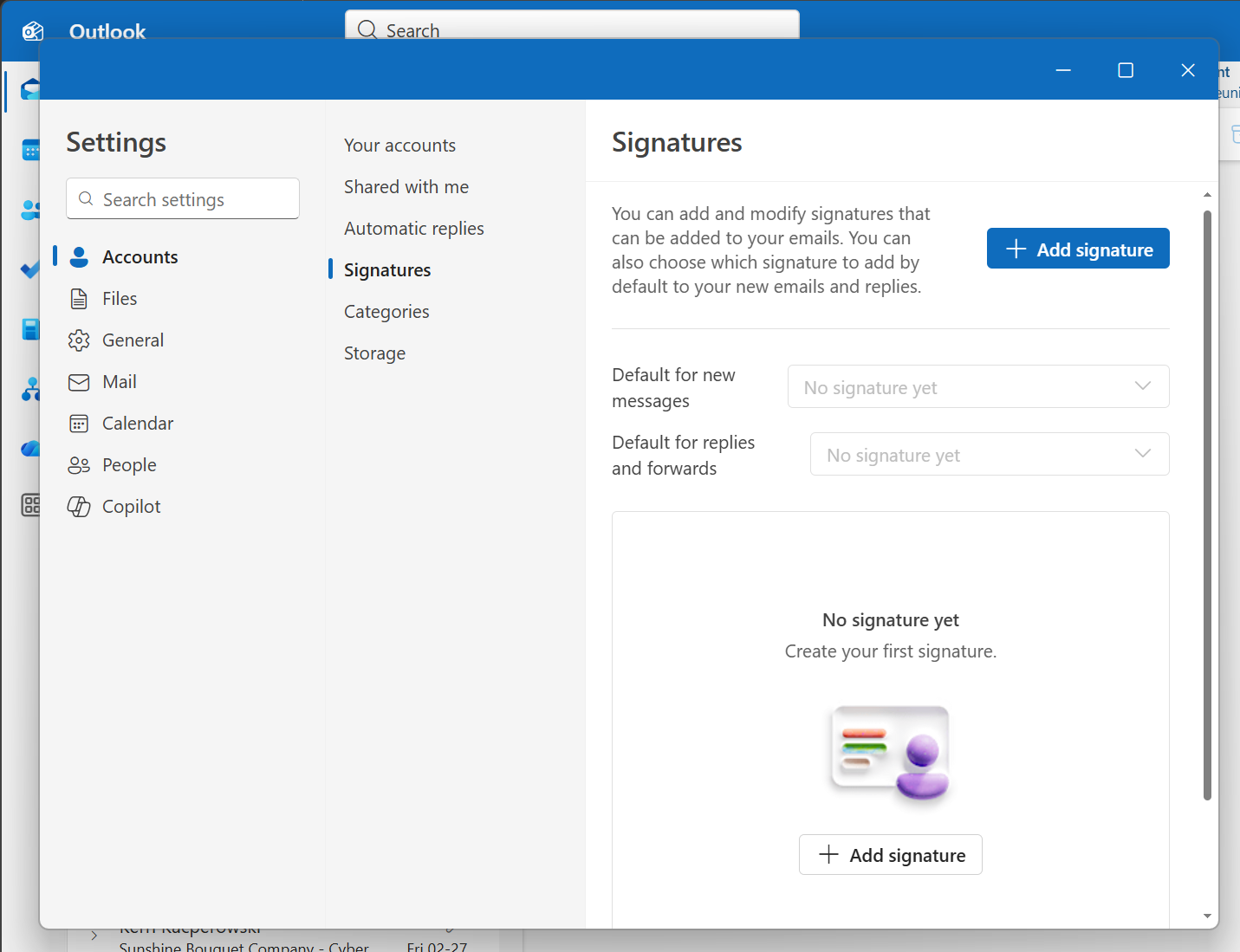The width and height of the screenshot is (1240, 952).
Task: Open General settings via the gear icon
Action: (79, 340)
